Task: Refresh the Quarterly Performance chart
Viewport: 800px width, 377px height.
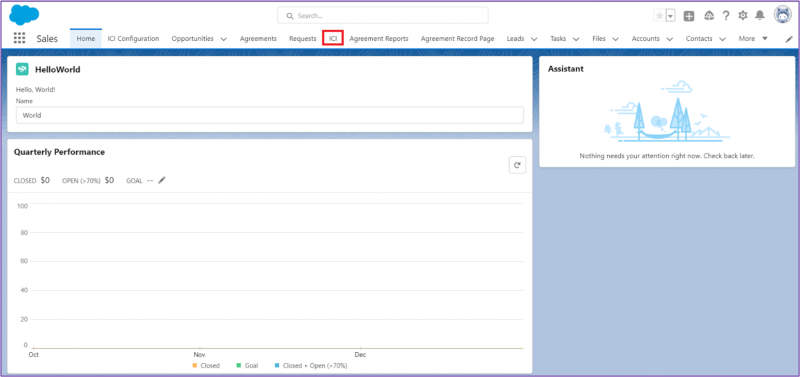Action: click(517, 165)
